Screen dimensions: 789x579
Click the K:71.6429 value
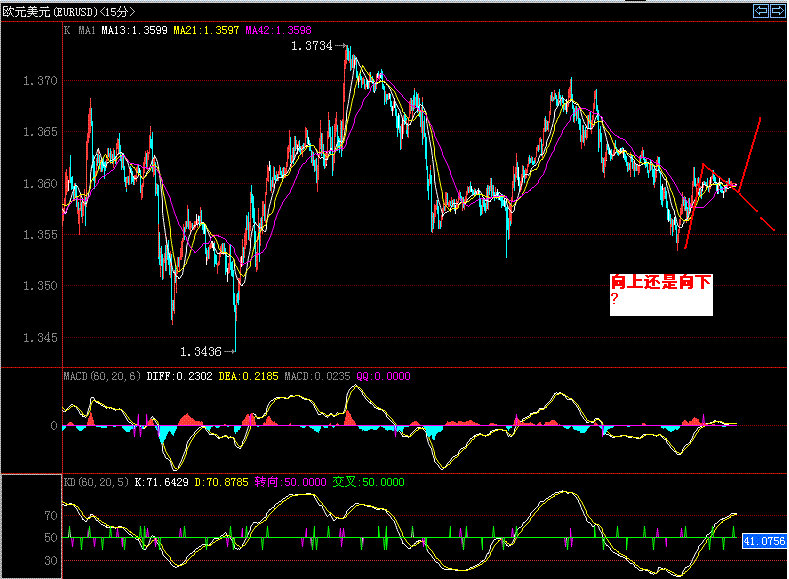[162, 482]
